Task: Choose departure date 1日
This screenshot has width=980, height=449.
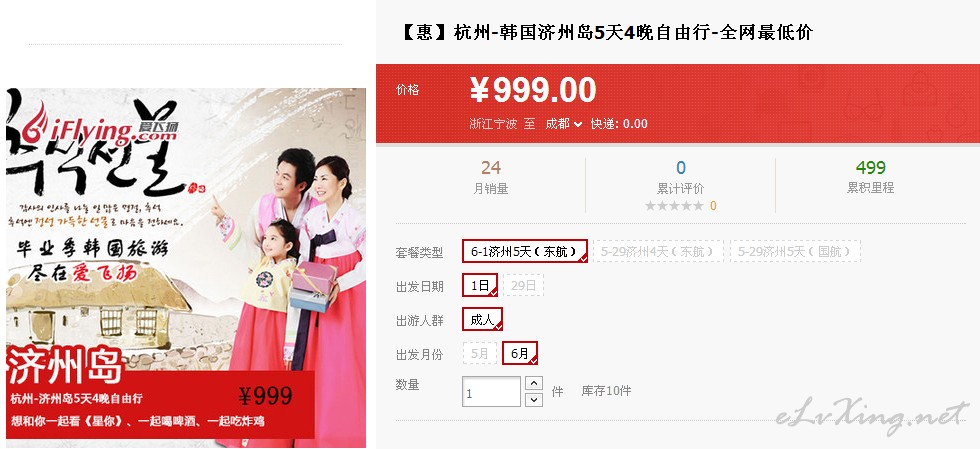Action: [x=480, y=285]
